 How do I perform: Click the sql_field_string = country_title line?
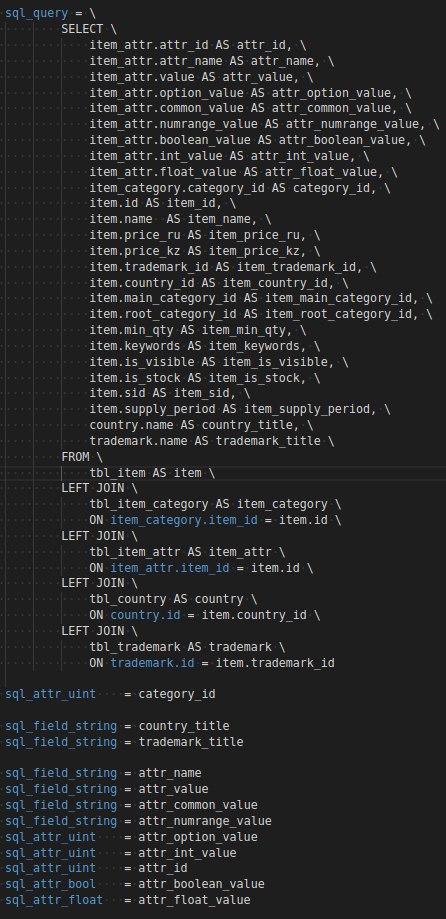[x=117, y=725]
